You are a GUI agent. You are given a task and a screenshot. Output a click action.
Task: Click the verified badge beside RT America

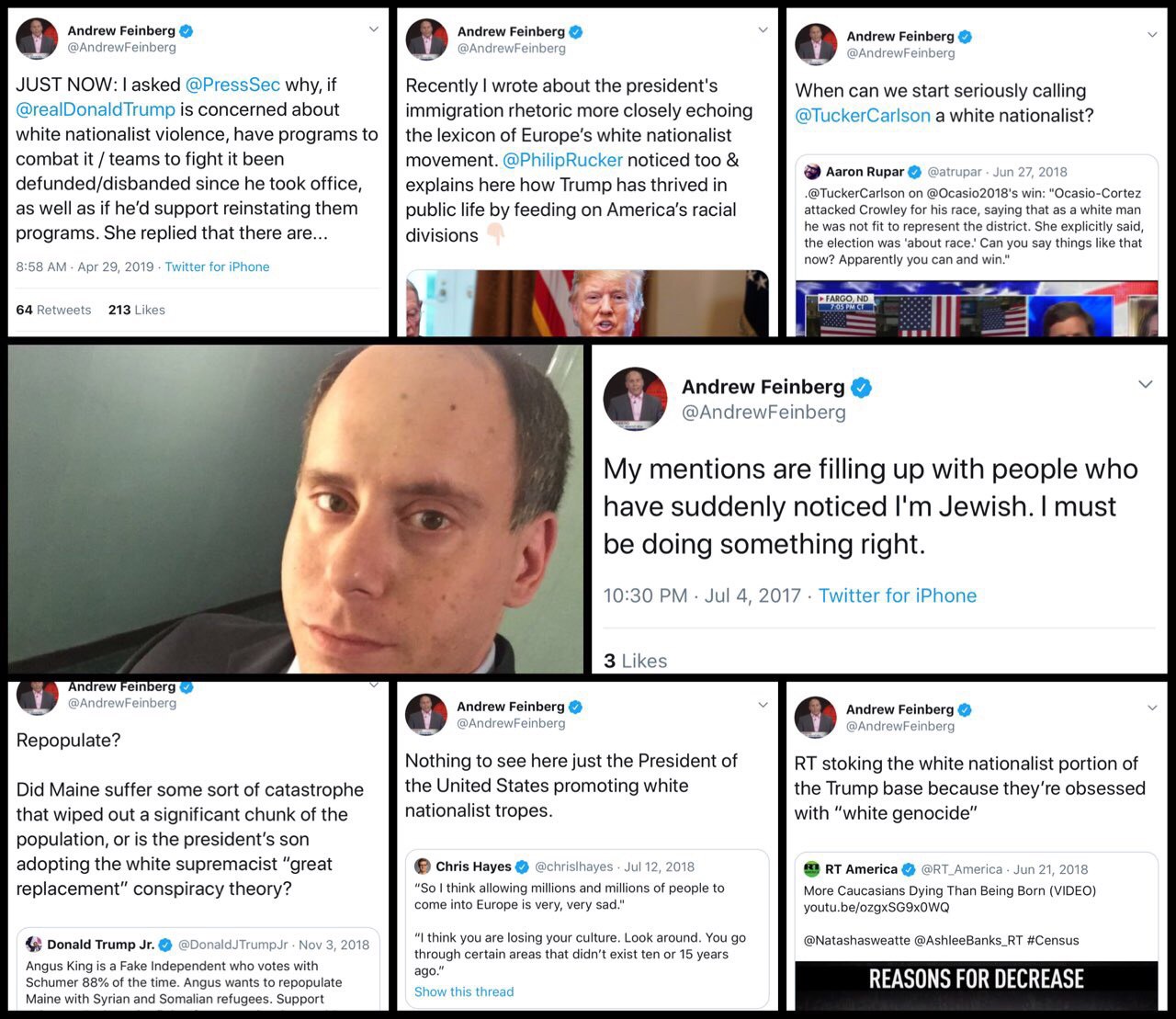pyautogui.click(x=909, y=869)
